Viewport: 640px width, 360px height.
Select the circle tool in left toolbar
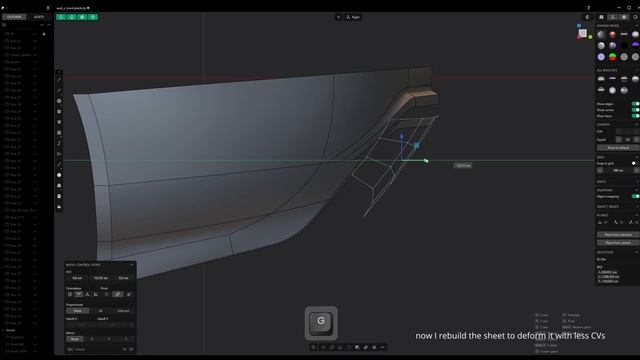pyautogui.click(x=59, y=101)
